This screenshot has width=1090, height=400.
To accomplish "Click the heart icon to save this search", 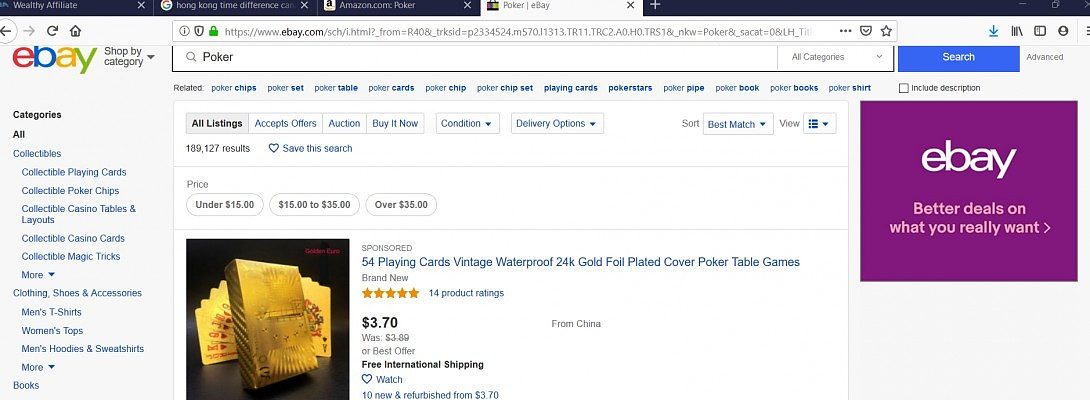I will pos(274,148).
